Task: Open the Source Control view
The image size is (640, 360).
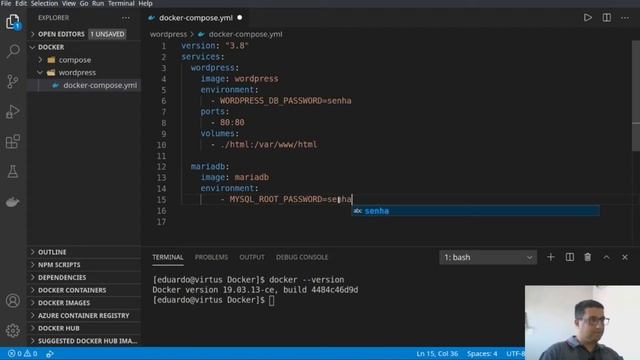Action: (13, 81)
